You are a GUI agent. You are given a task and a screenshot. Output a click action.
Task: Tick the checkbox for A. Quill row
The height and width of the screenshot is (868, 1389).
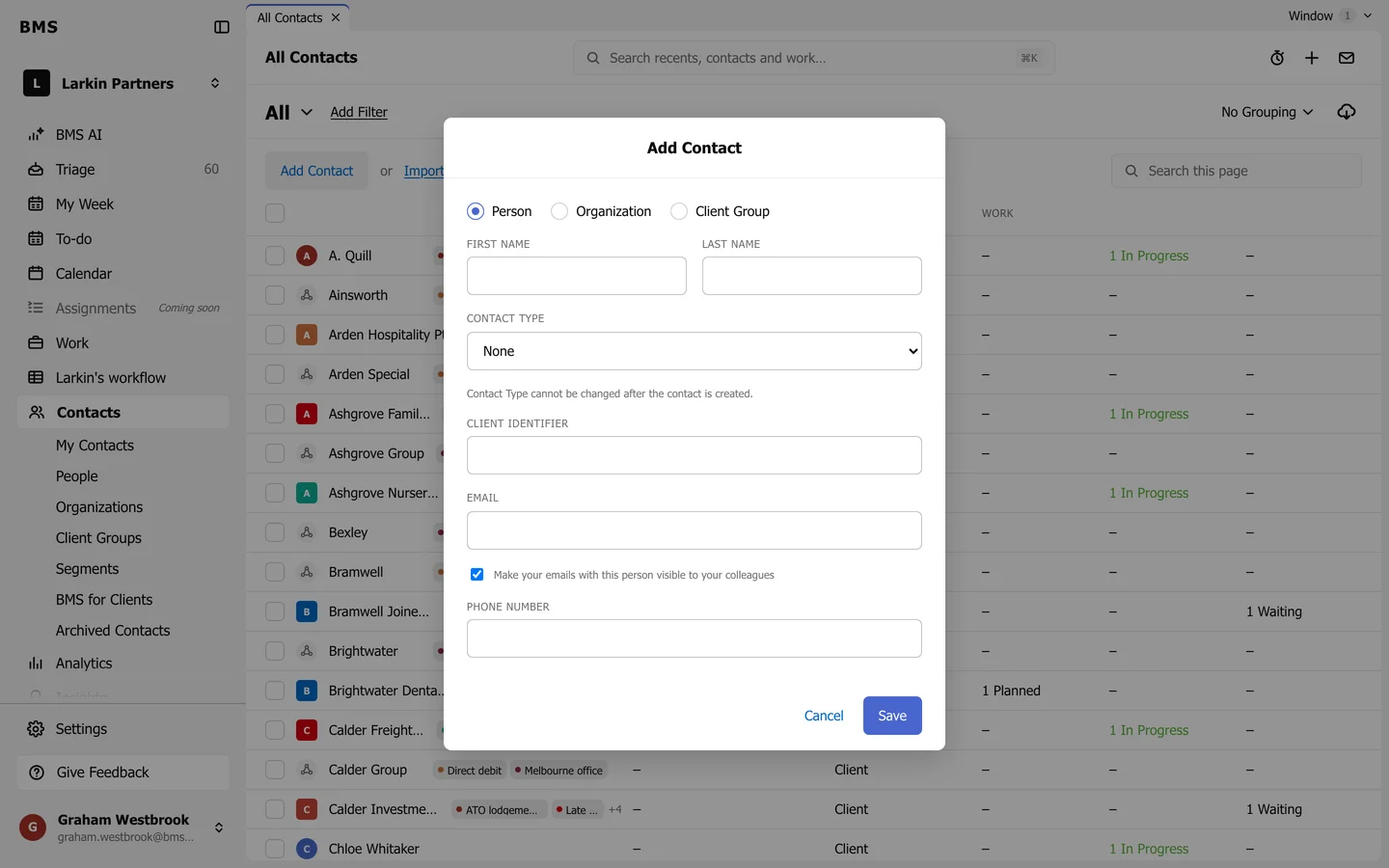click(x=275, y=256)
